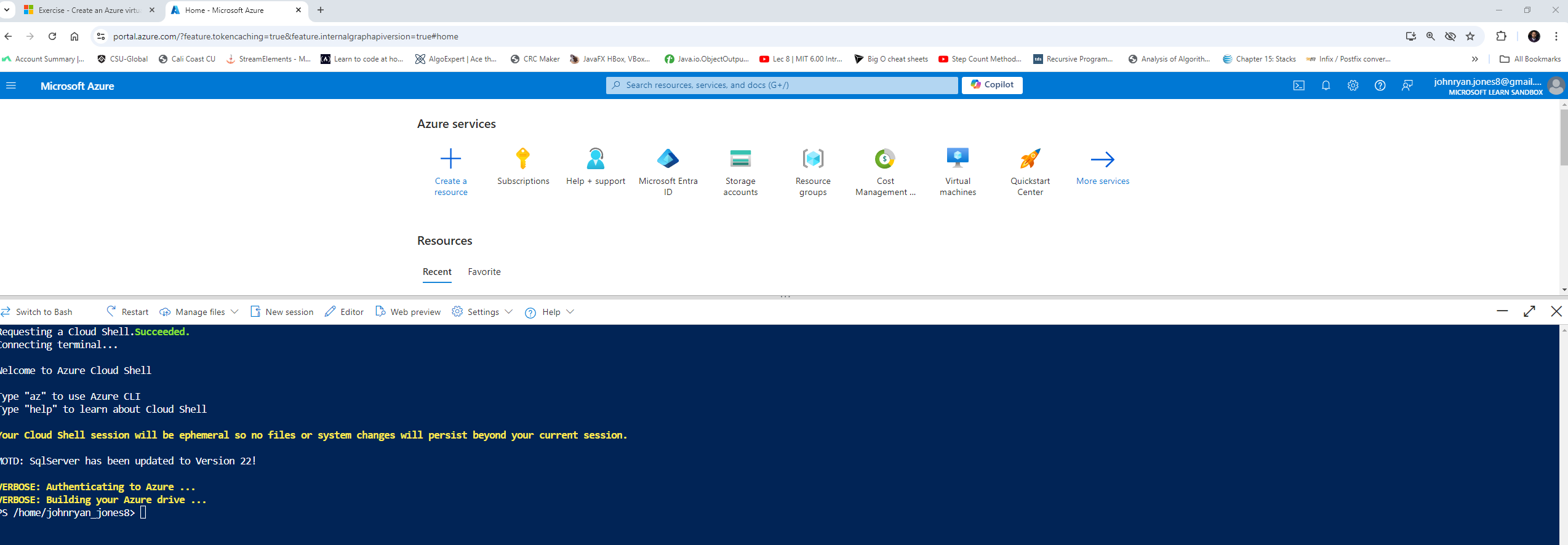Open Web preview in Cloud Shell
Viewport: 1568px width, 545px height.
click(408, 312)
